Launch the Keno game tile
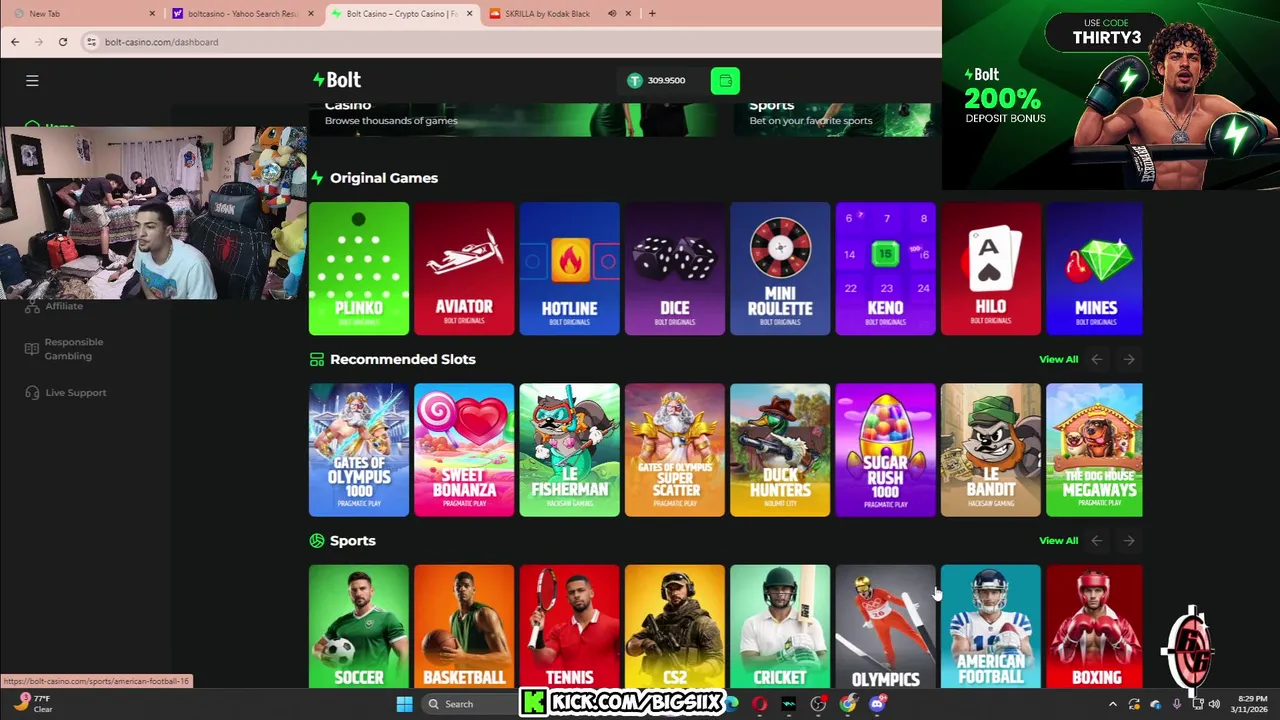Viewport: 1280px width, 720px height. 885,269
